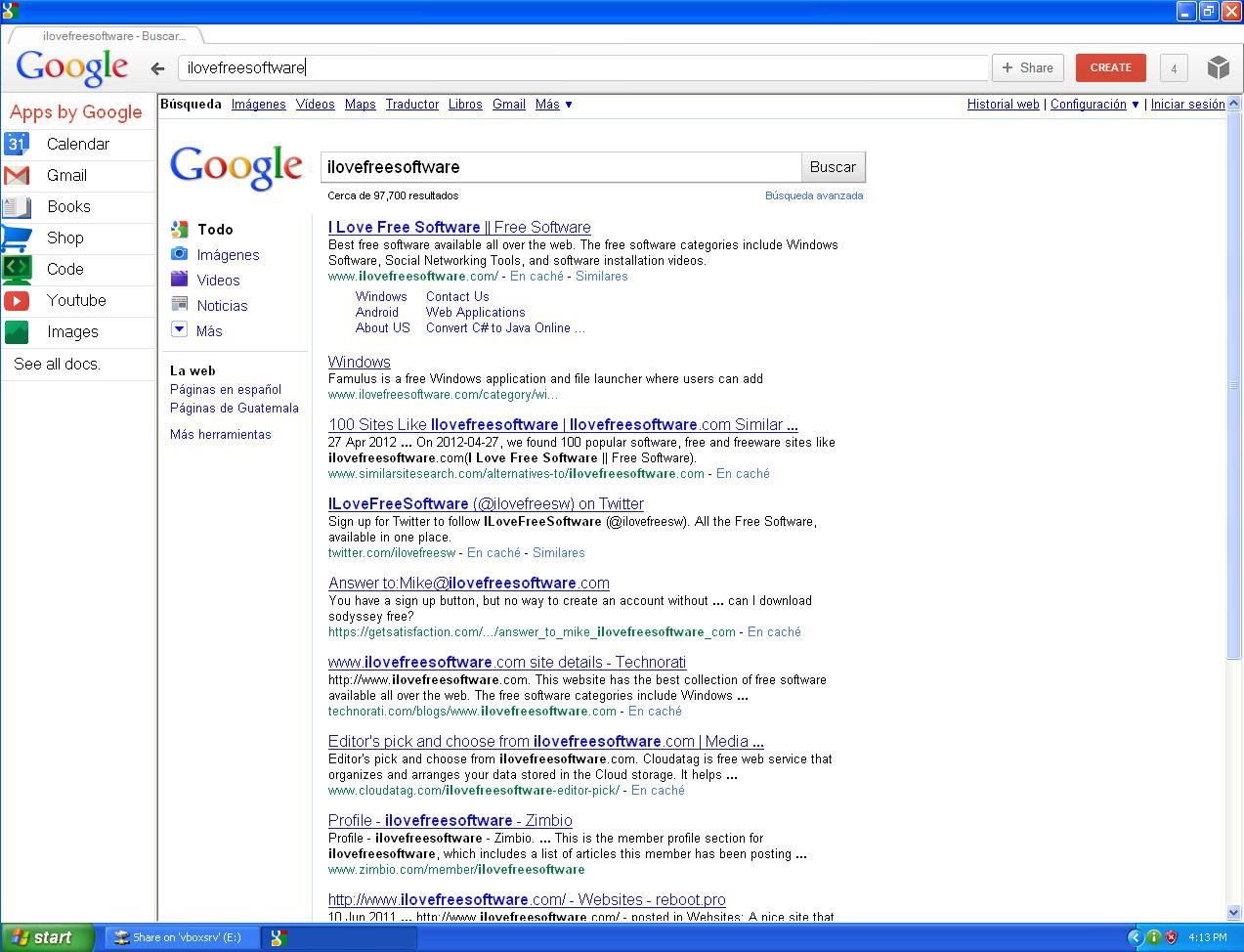Launch Code via its sidebar icon
The width and height of the screenshot is (1244, 952).
point(17,270)
